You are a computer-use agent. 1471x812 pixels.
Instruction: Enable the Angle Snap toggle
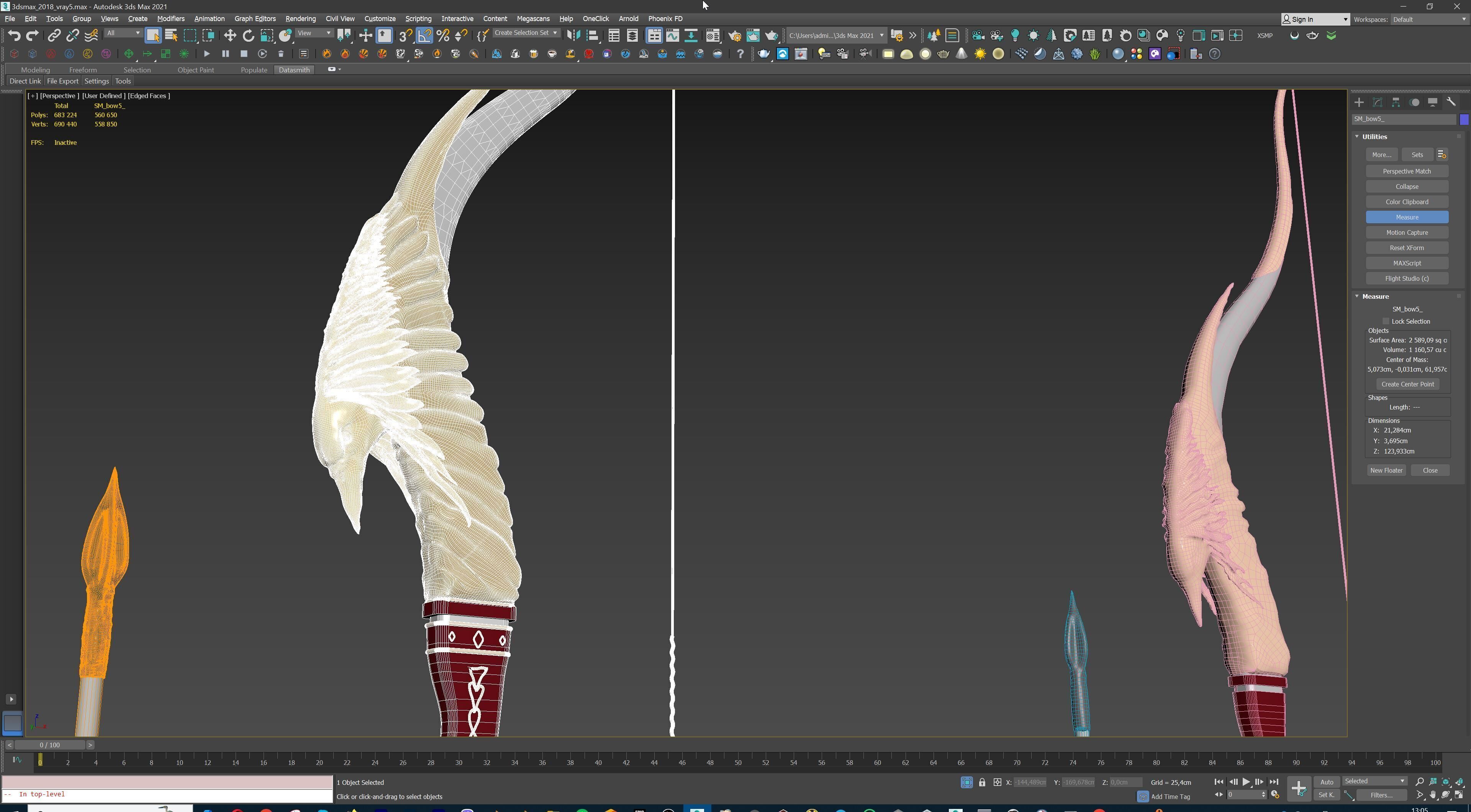[x=424, y=35]
